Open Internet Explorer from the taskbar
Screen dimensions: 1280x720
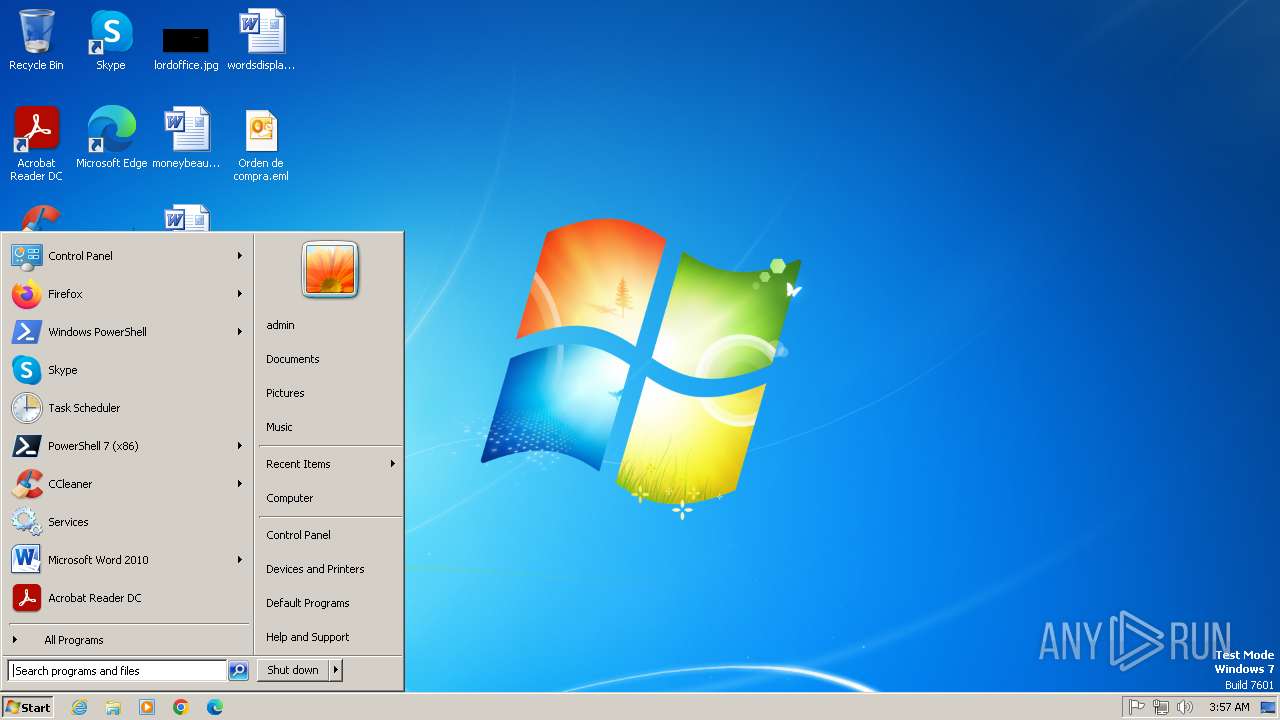click(79, 707)
